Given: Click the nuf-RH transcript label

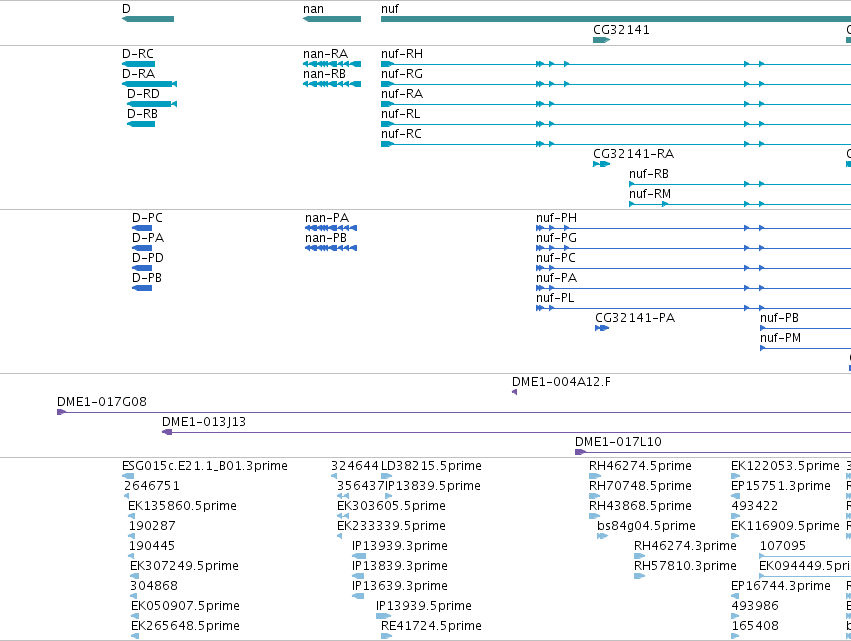Looking at the screenshot, I should (x=402, y=54).
